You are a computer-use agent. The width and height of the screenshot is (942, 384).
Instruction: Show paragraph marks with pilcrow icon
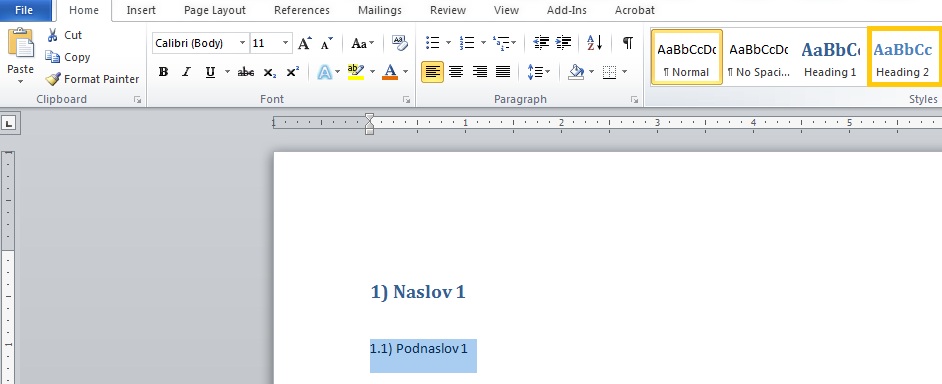pyautogui.click(x=628, y=43)
